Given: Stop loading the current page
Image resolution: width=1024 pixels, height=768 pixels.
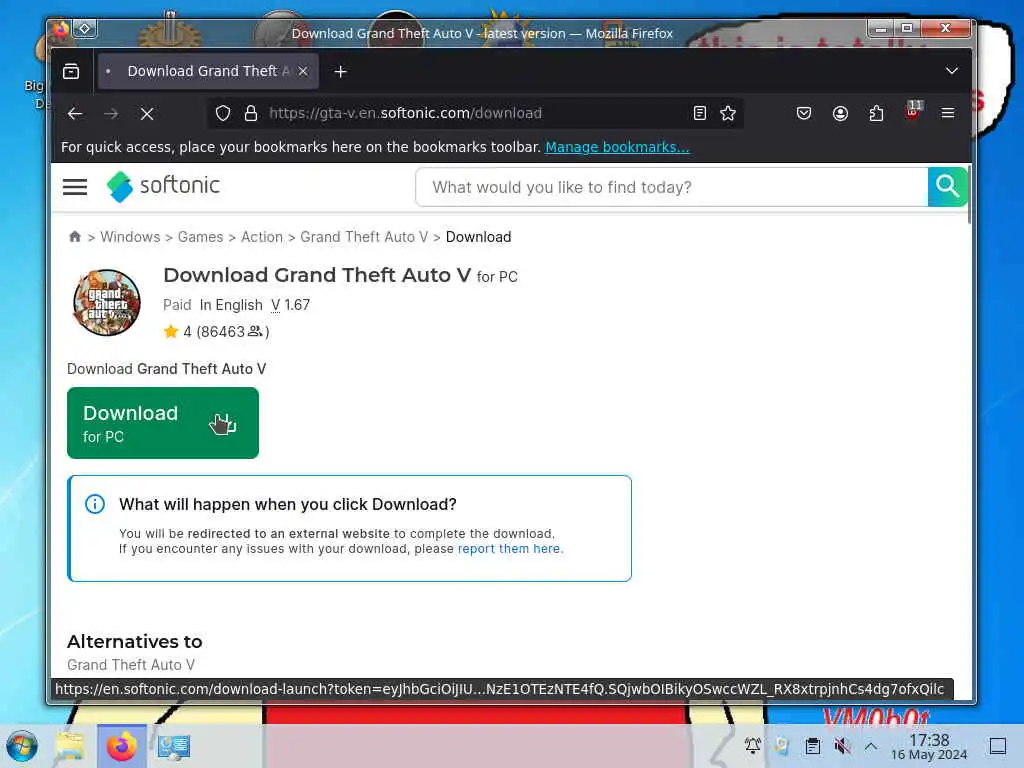Looking at the screenshot, I should [x=147, y=114].
